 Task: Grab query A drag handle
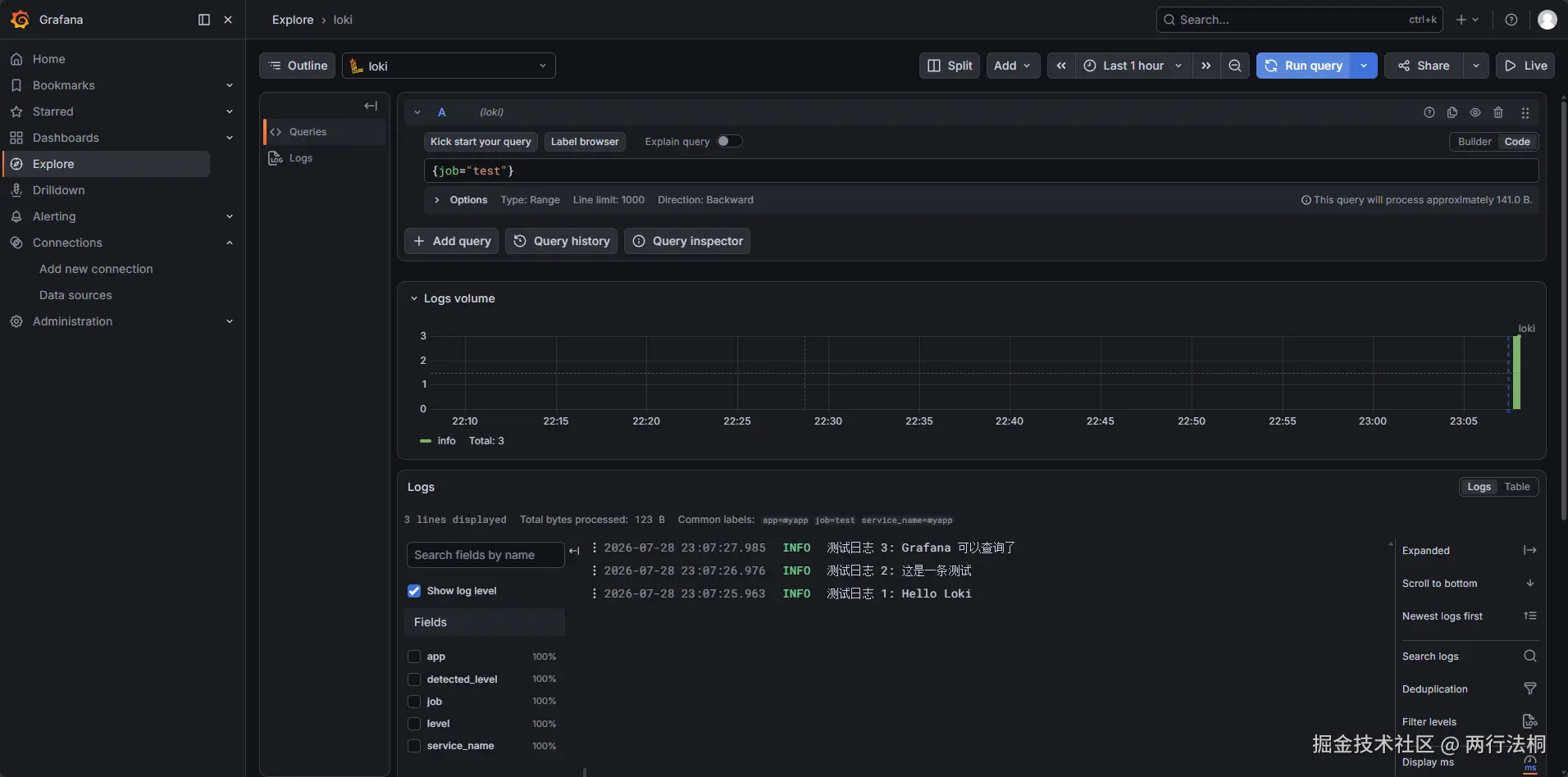[x=1525, y=112]
